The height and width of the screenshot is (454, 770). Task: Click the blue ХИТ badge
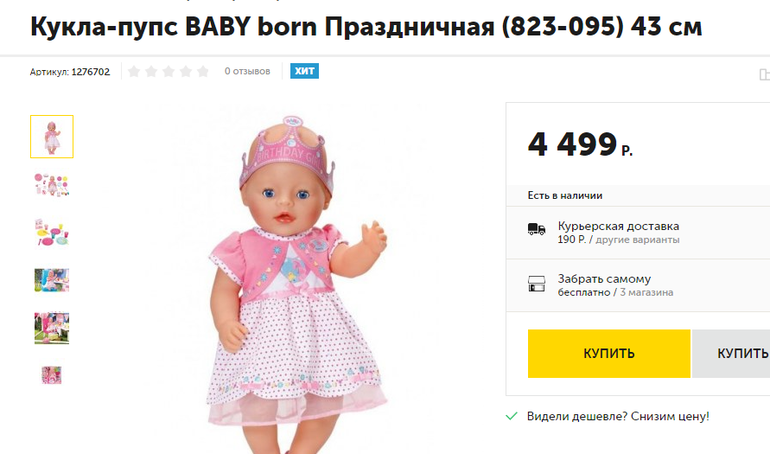304,71
